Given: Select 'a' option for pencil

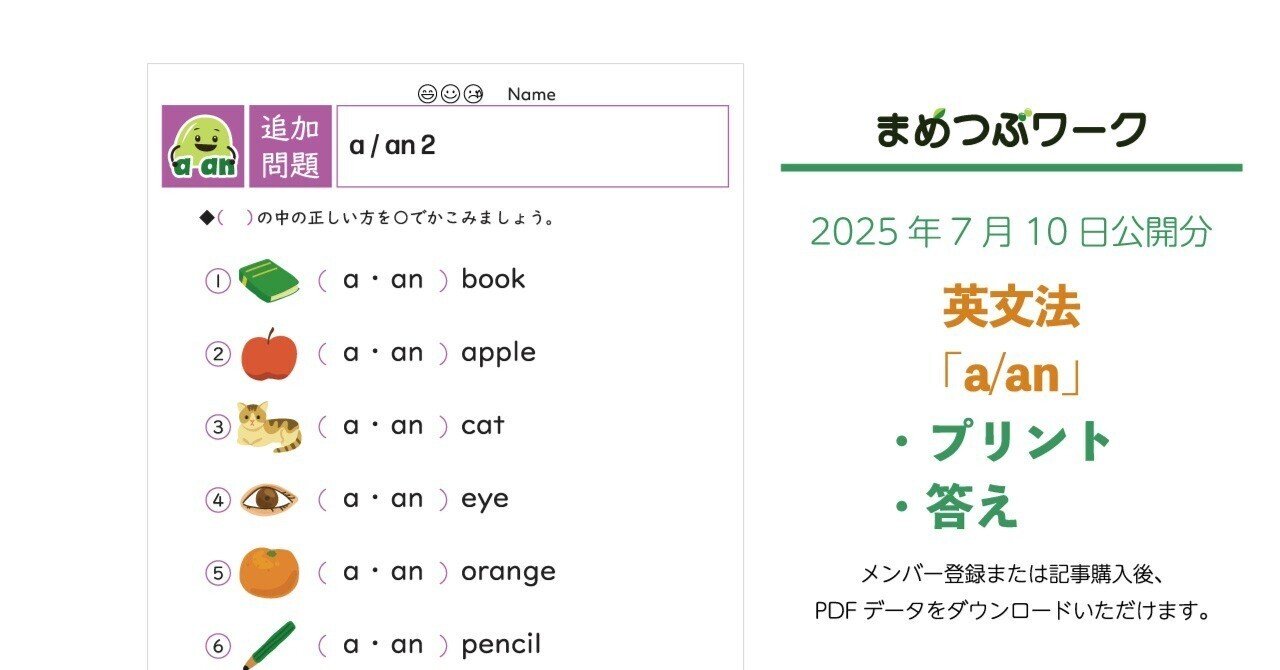Looking at the screenshot, I should tap(350, 645).
